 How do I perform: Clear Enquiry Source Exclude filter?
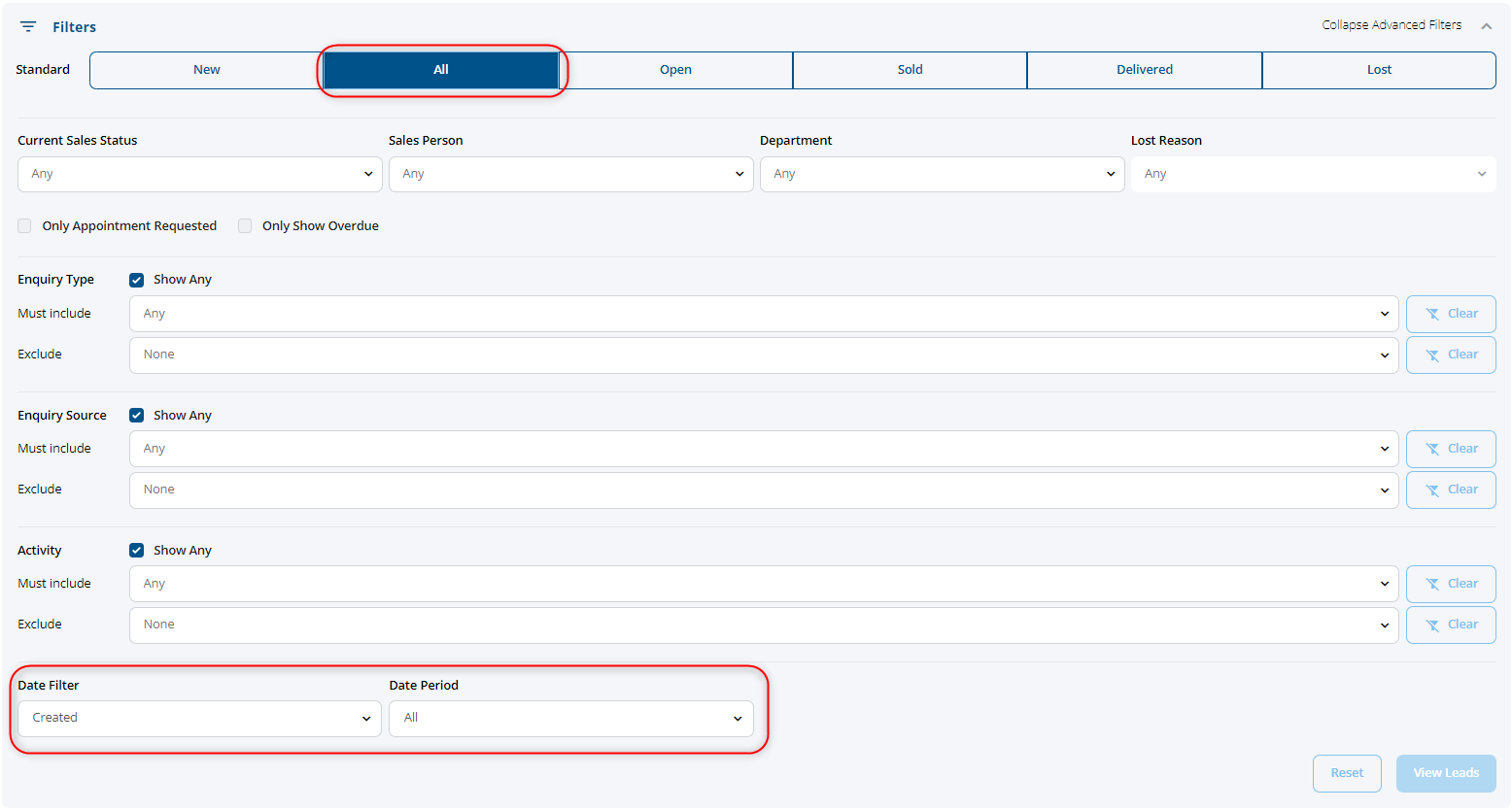[x=1451, y=490]
